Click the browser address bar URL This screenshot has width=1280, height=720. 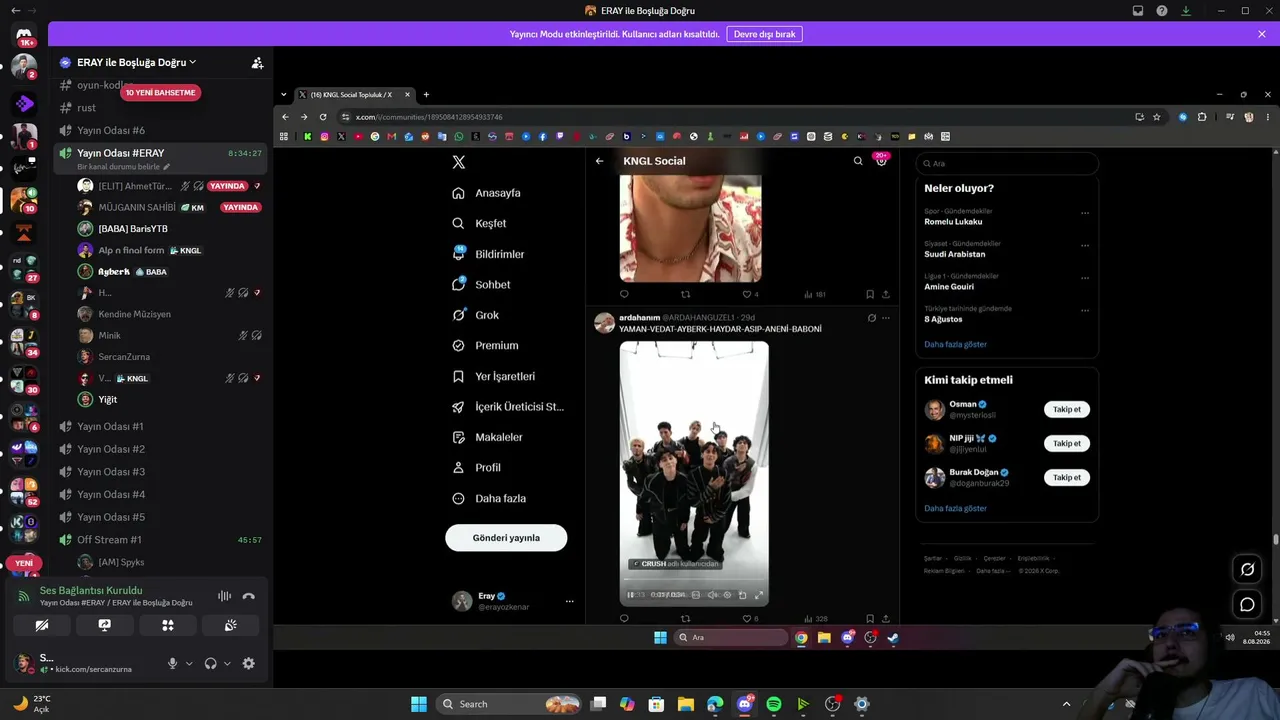(429, 117)
